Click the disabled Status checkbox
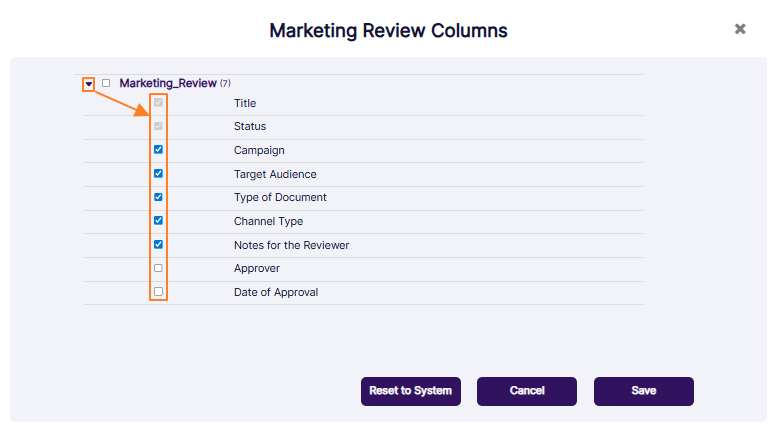The image size is (776, 426). coord(158,126)
